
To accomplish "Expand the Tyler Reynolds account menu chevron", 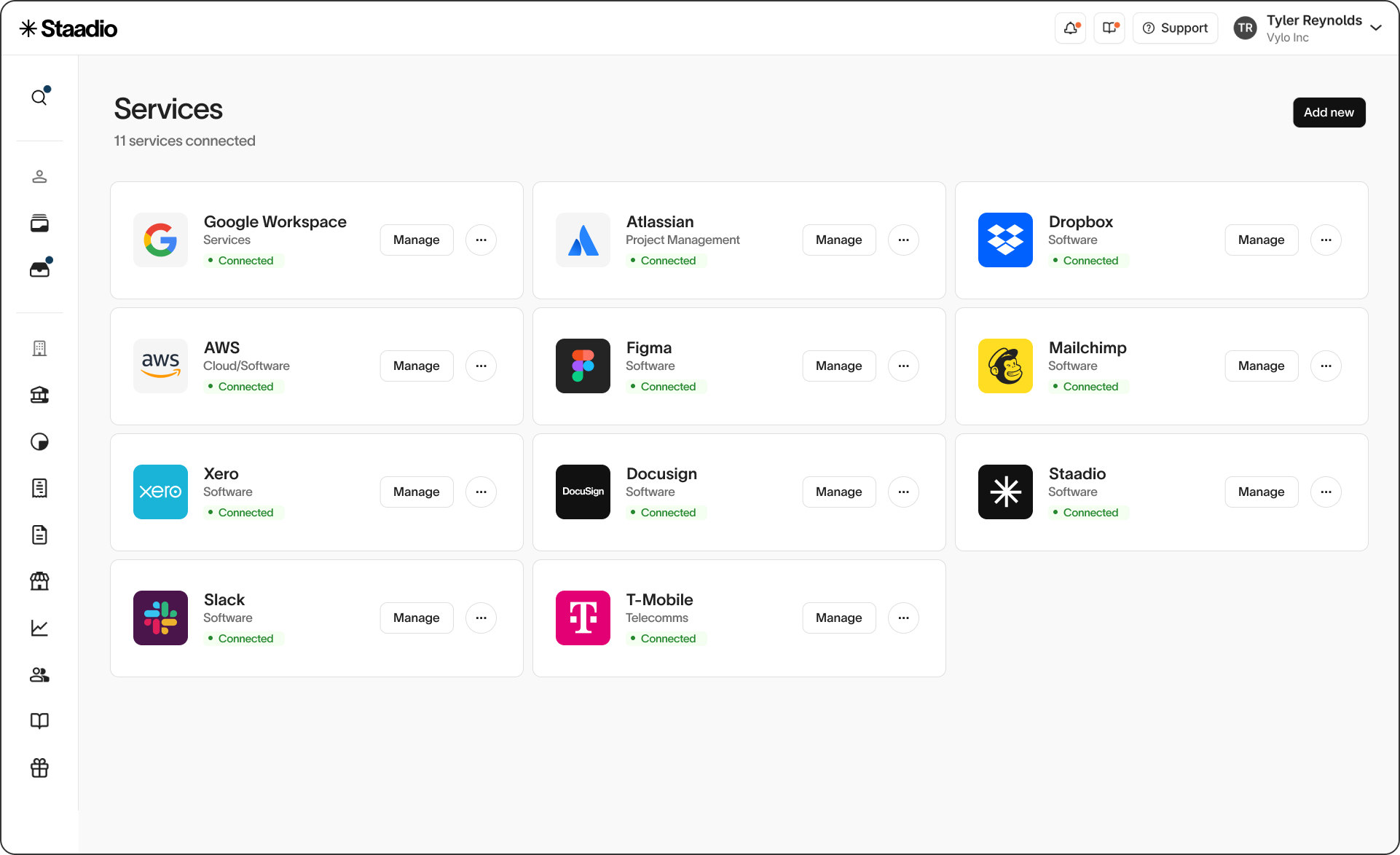I will [1376, 28].
